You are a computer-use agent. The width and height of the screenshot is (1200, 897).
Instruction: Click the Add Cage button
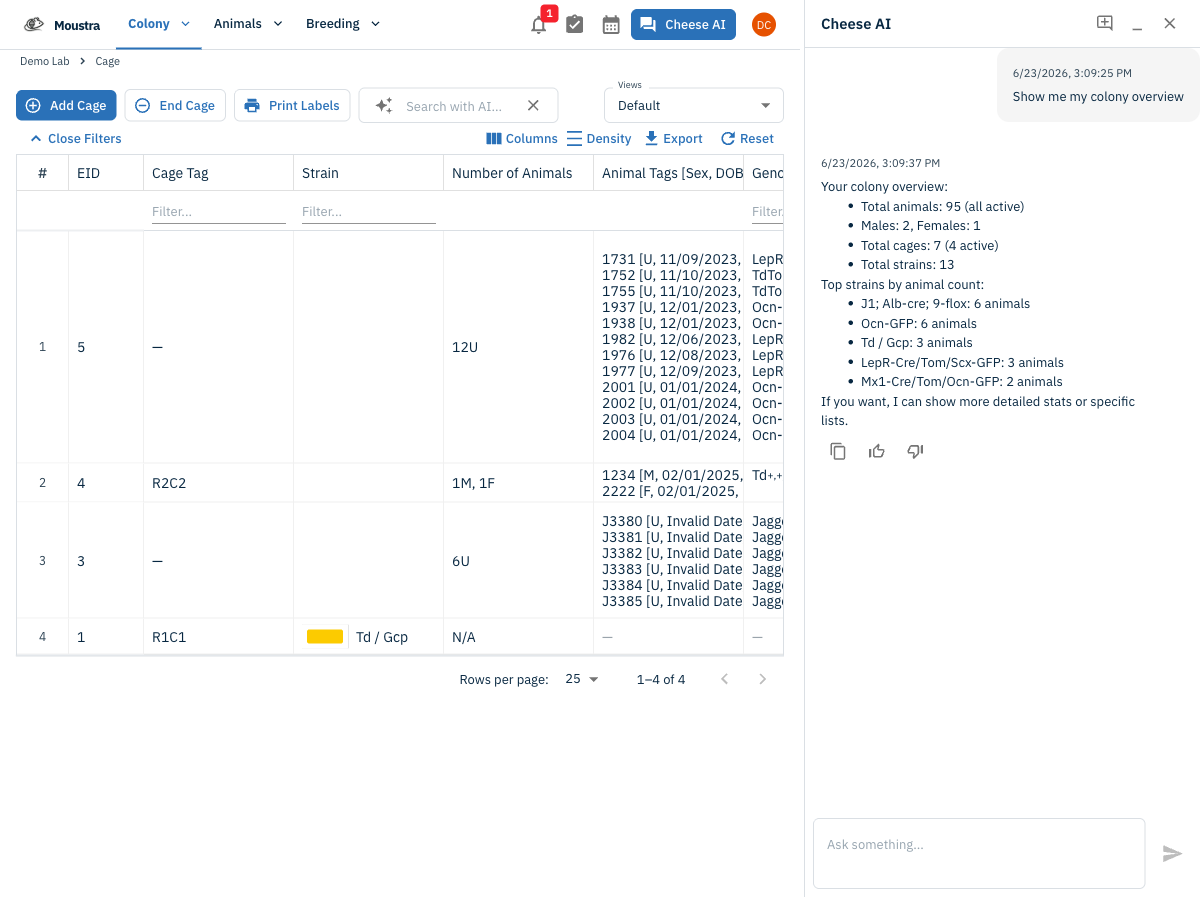66,105
